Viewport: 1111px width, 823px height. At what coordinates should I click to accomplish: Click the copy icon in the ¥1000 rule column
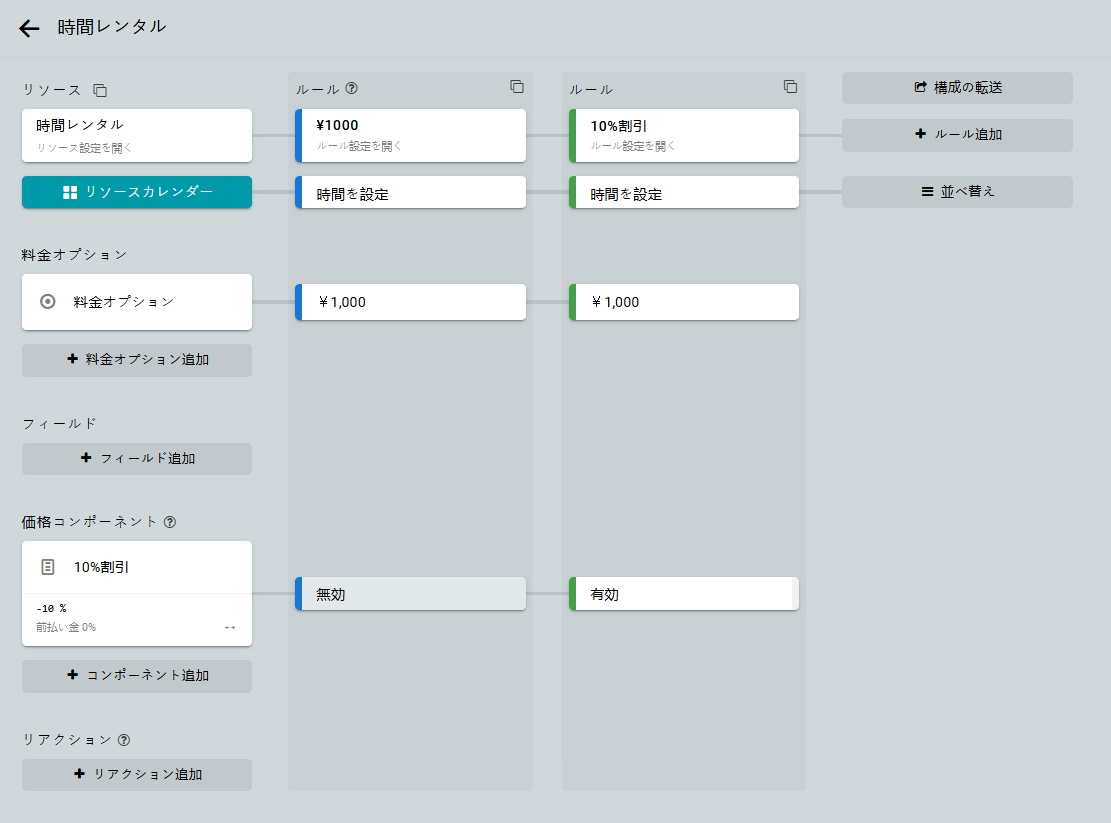[516, 87]
